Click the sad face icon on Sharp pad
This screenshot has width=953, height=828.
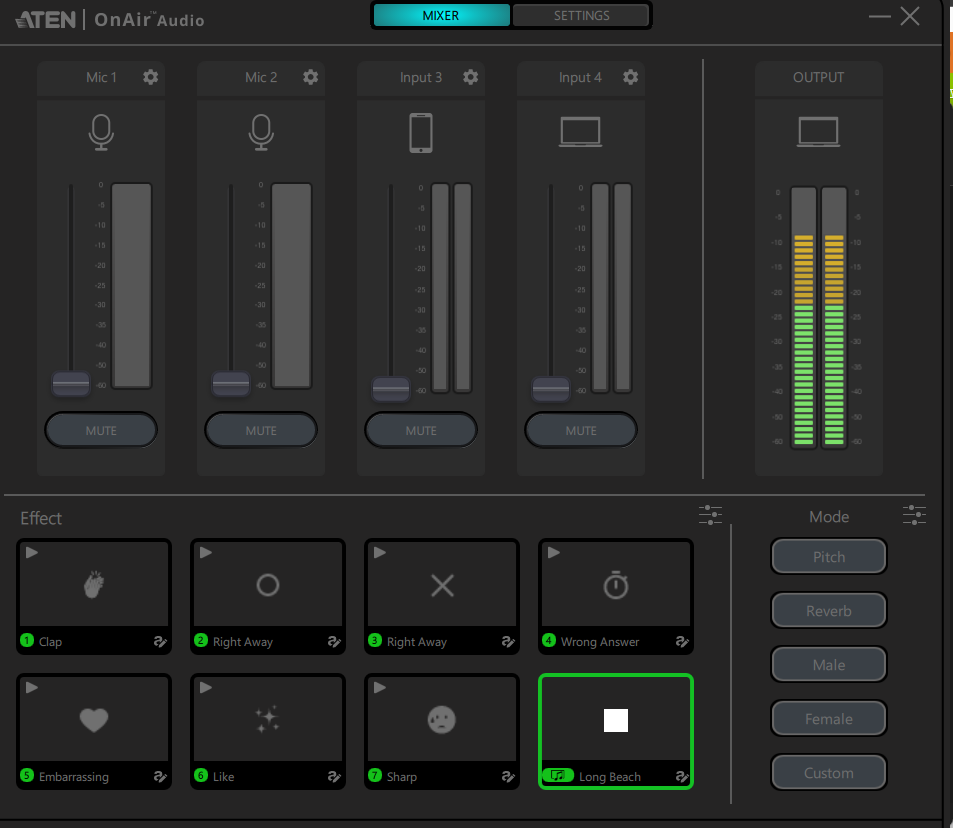(441, 720)
